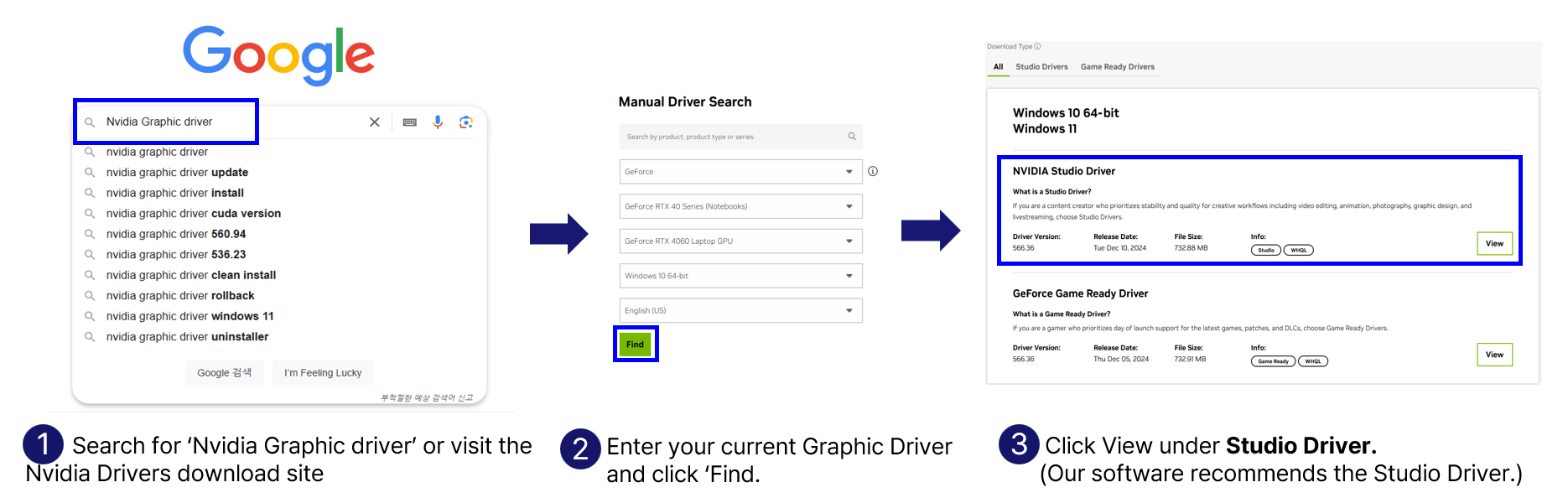Image resolution: width=1568 pixels, height=503 pixels.
Task: Click the I'm Feeling Lucky button
Action: pyautogui.click(x=323, y=373)
